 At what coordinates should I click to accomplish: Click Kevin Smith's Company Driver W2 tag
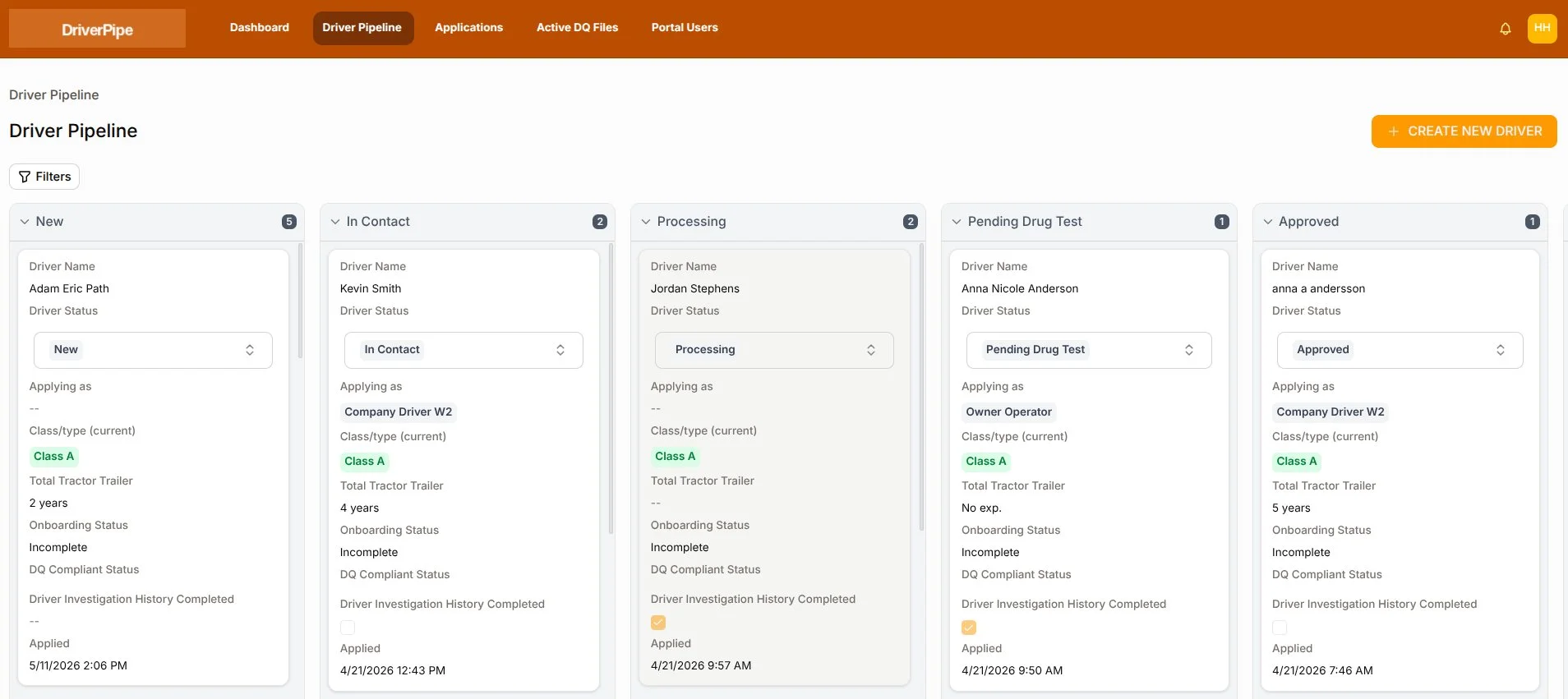[x=399, y=412]
